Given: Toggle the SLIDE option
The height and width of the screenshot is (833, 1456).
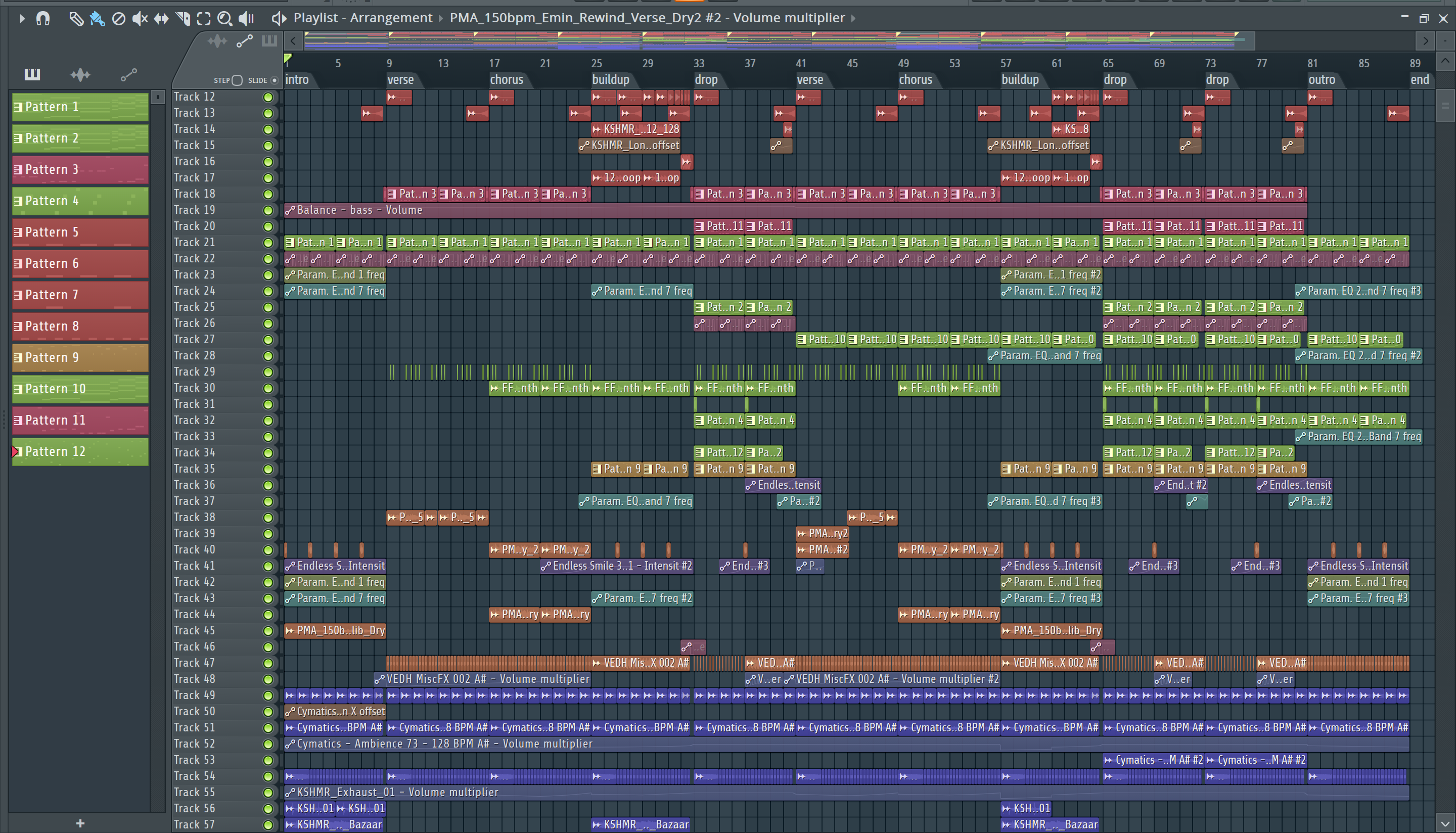Looking at the screenshot, I should (x=275, y=80).
